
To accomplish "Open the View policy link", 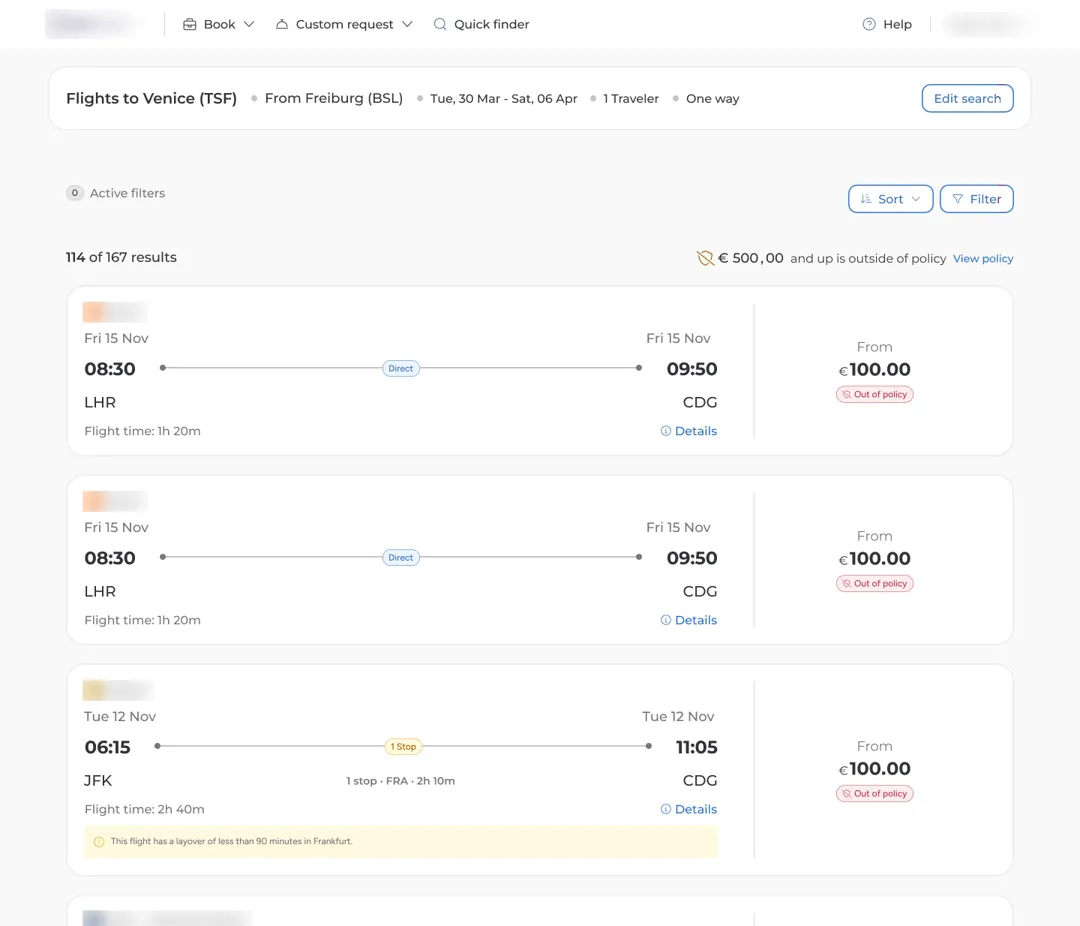I will (x=983, y=258).
